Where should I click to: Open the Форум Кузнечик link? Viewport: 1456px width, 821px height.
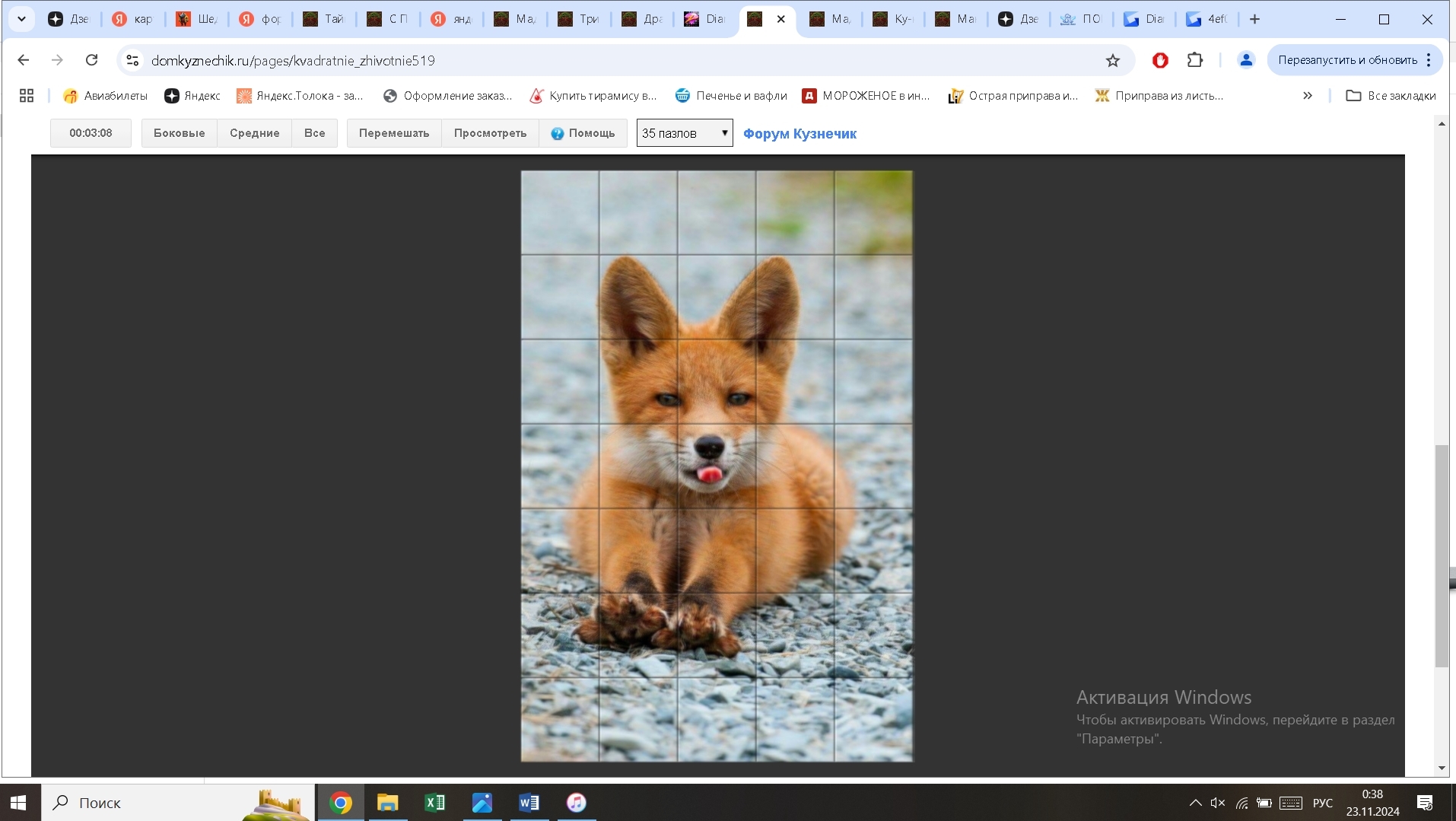[800, 134]
